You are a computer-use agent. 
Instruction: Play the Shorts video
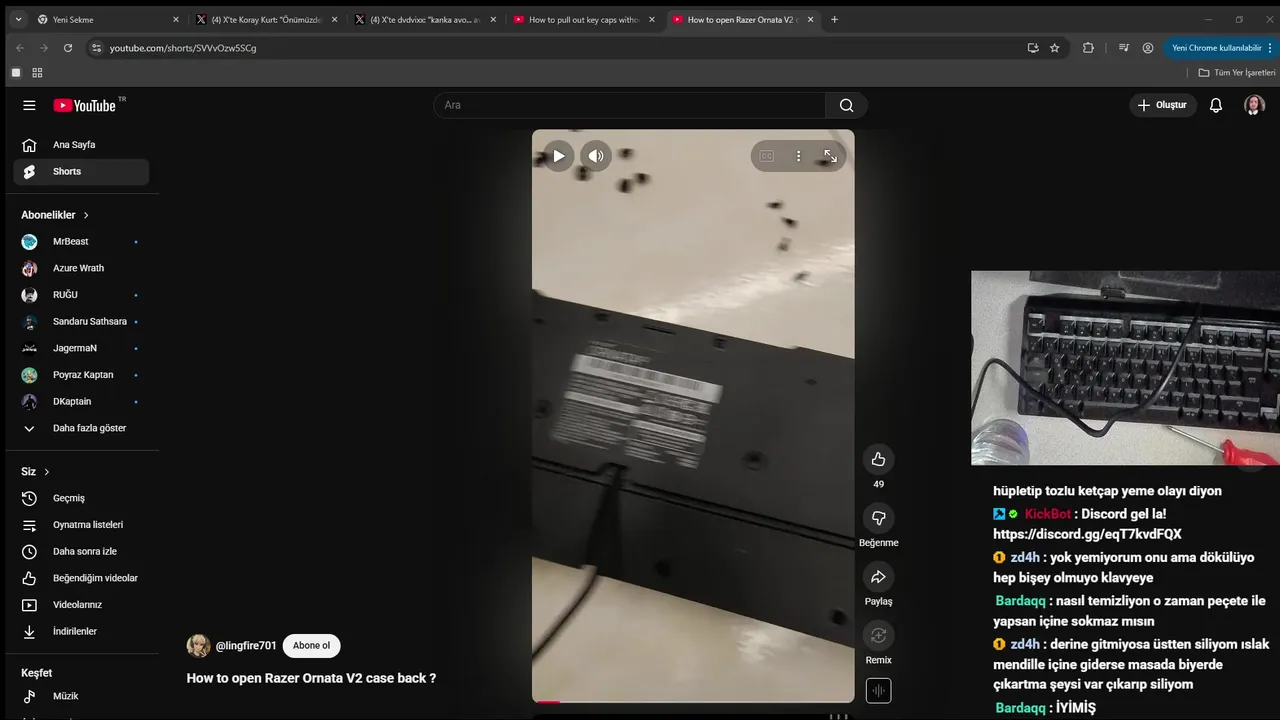click(558, 156)
